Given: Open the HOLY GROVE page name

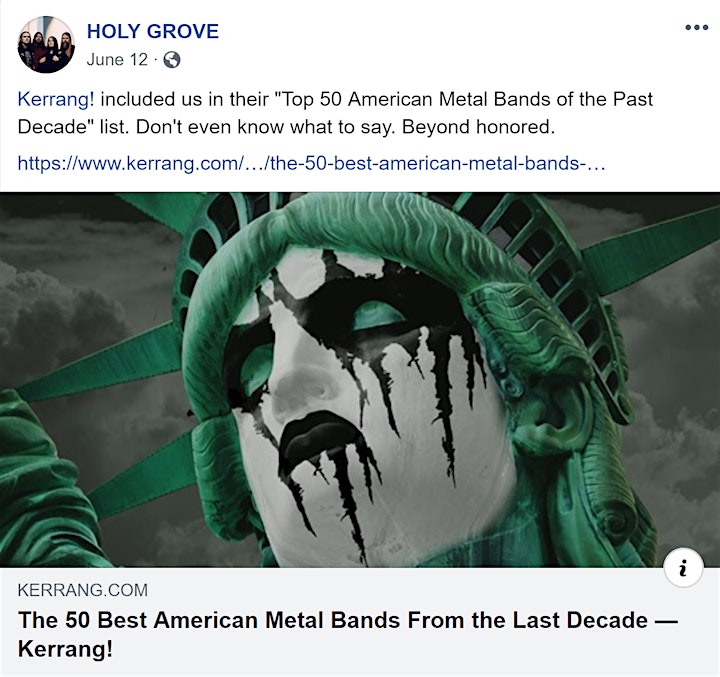Looking at the screenshot, I should point(152,32).
